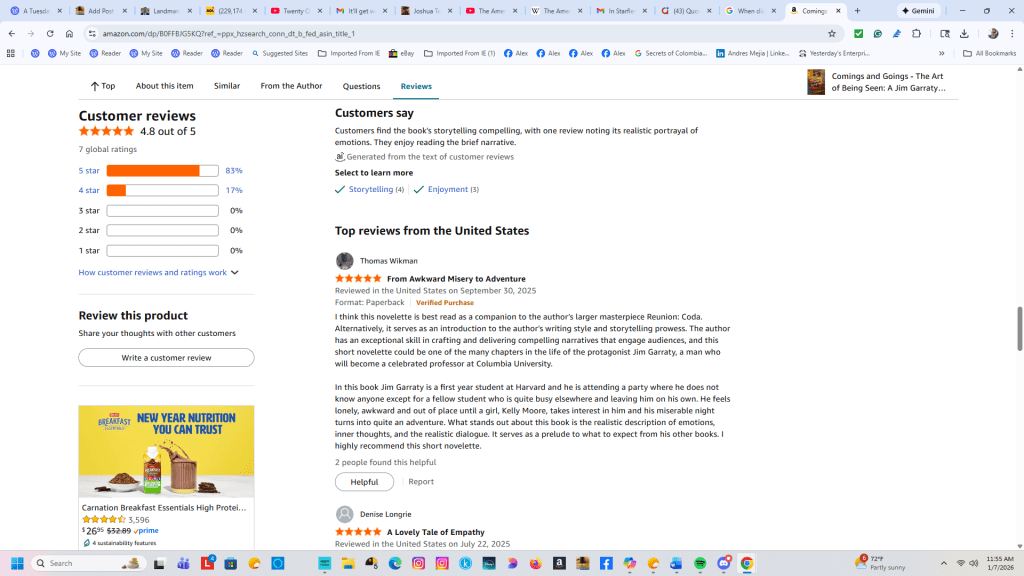1024x576 pixels.
Task: Click the Instagram taskbar icon
Action: [x=418, y=563]
